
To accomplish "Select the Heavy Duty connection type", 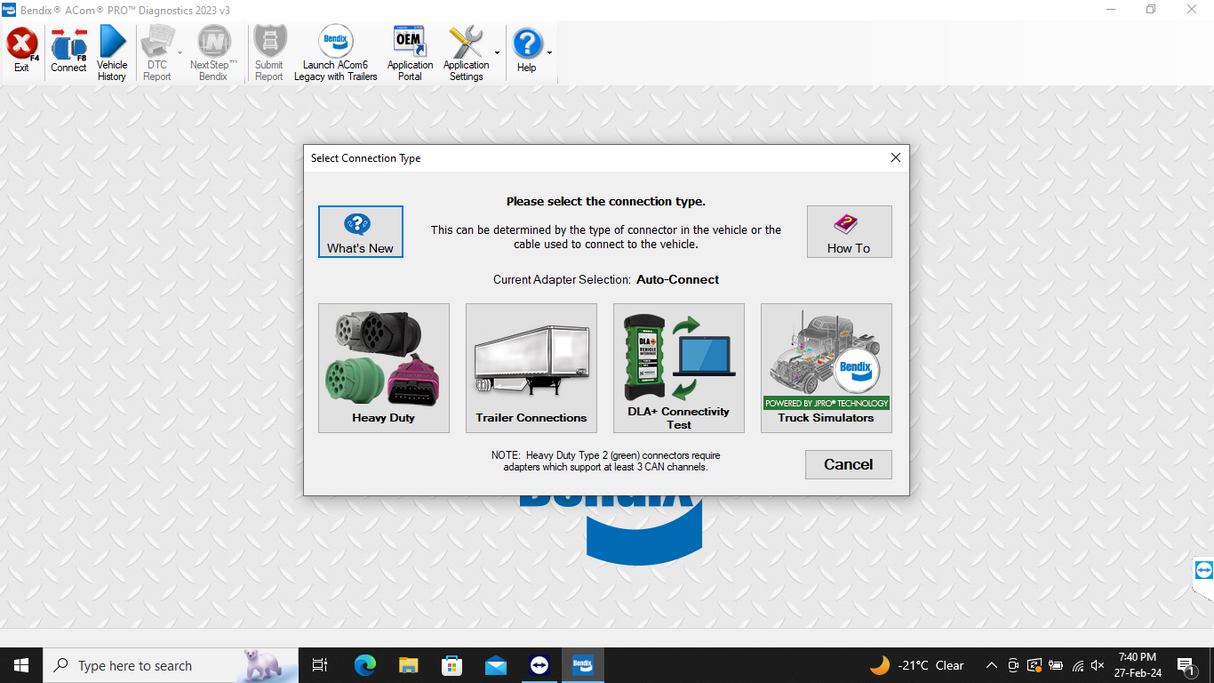I will 383,368.
